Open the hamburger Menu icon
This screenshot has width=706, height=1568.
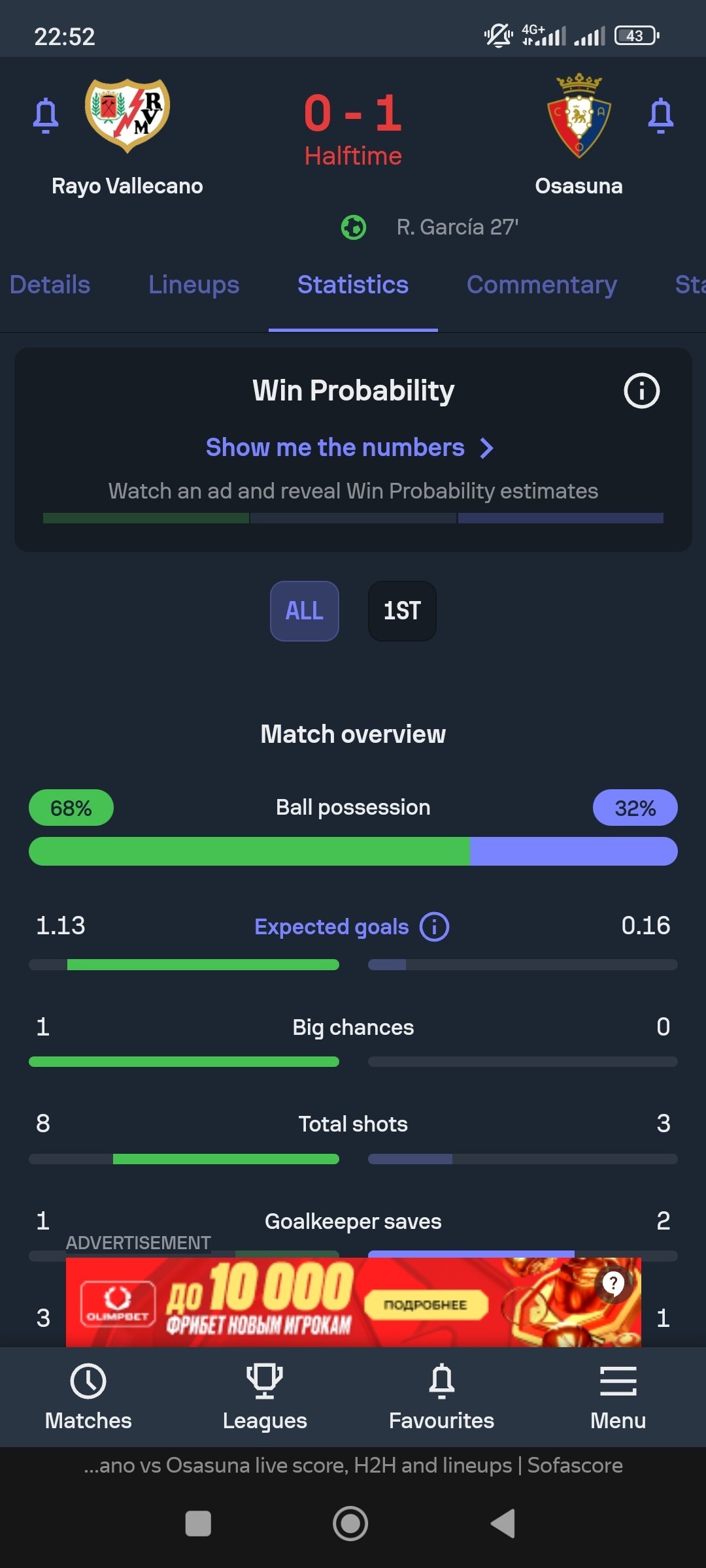pyautogui.click(x=618, y=1381)
